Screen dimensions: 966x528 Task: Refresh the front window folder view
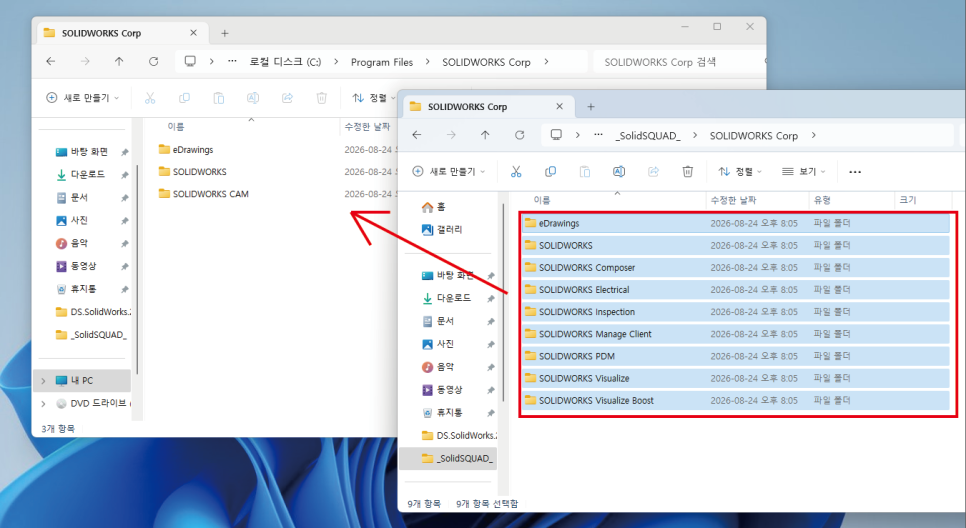[520, 135]
